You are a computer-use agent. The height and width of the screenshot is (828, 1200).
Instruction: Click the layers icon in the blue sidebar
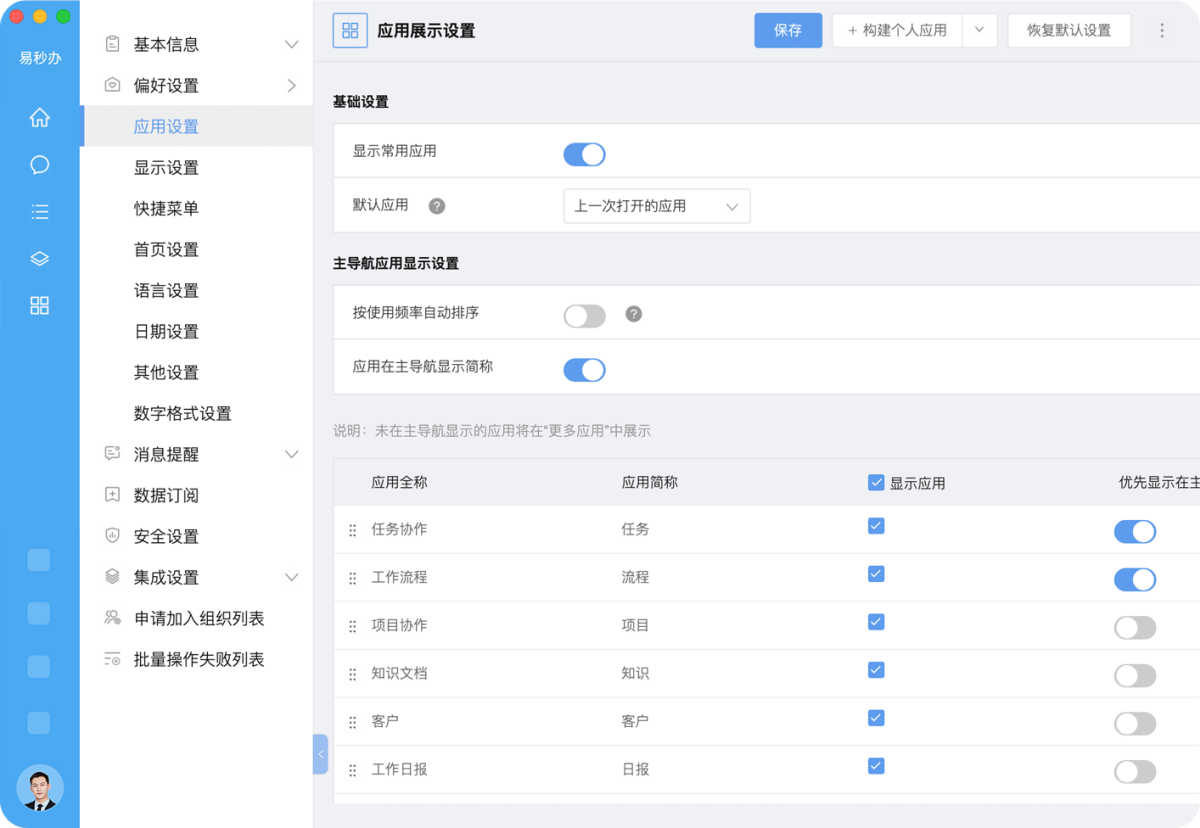point(39,258)
